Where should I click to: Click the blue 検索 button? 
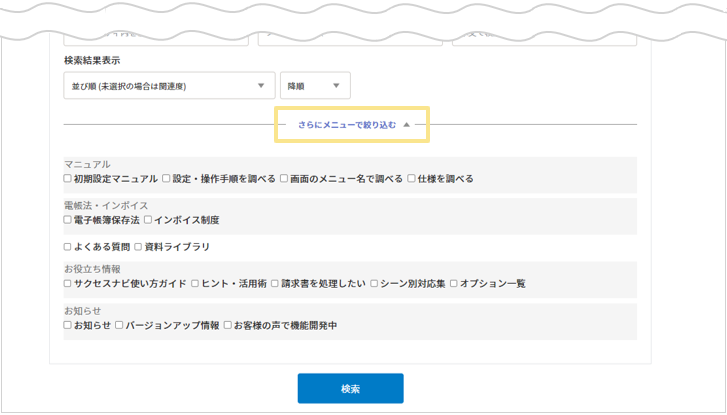350,388
